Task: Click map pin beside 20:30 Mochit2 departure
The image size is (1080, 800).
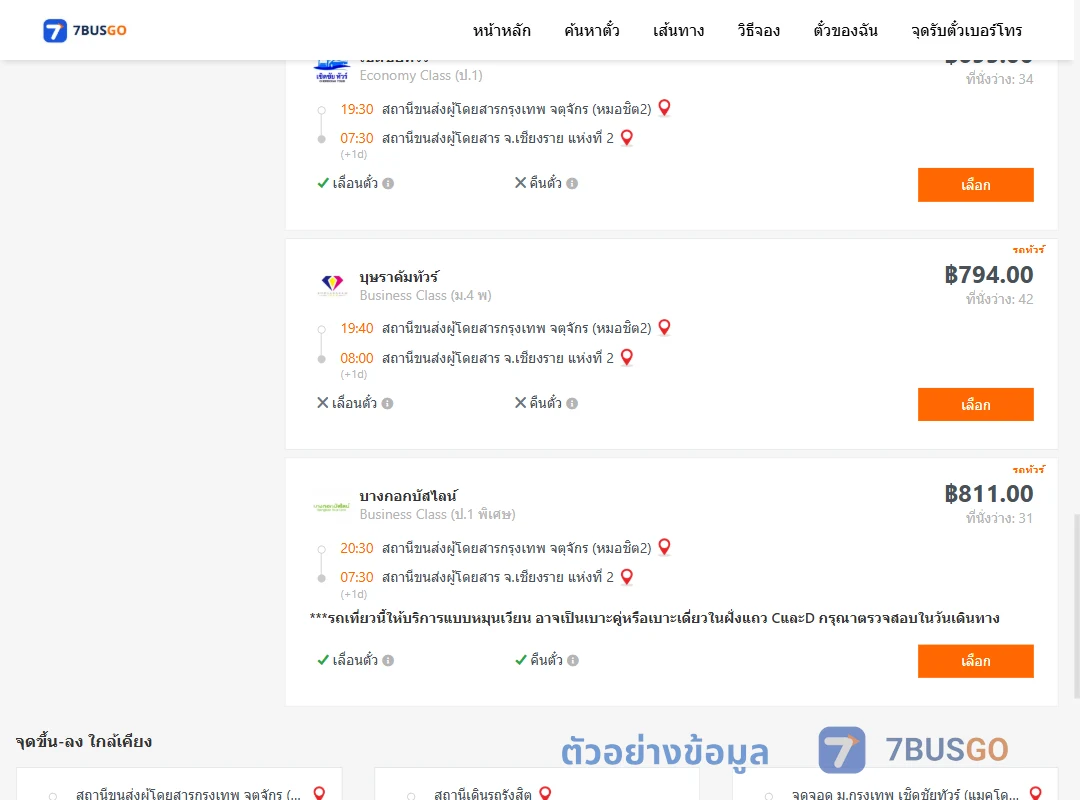Action: pos(664,547)
